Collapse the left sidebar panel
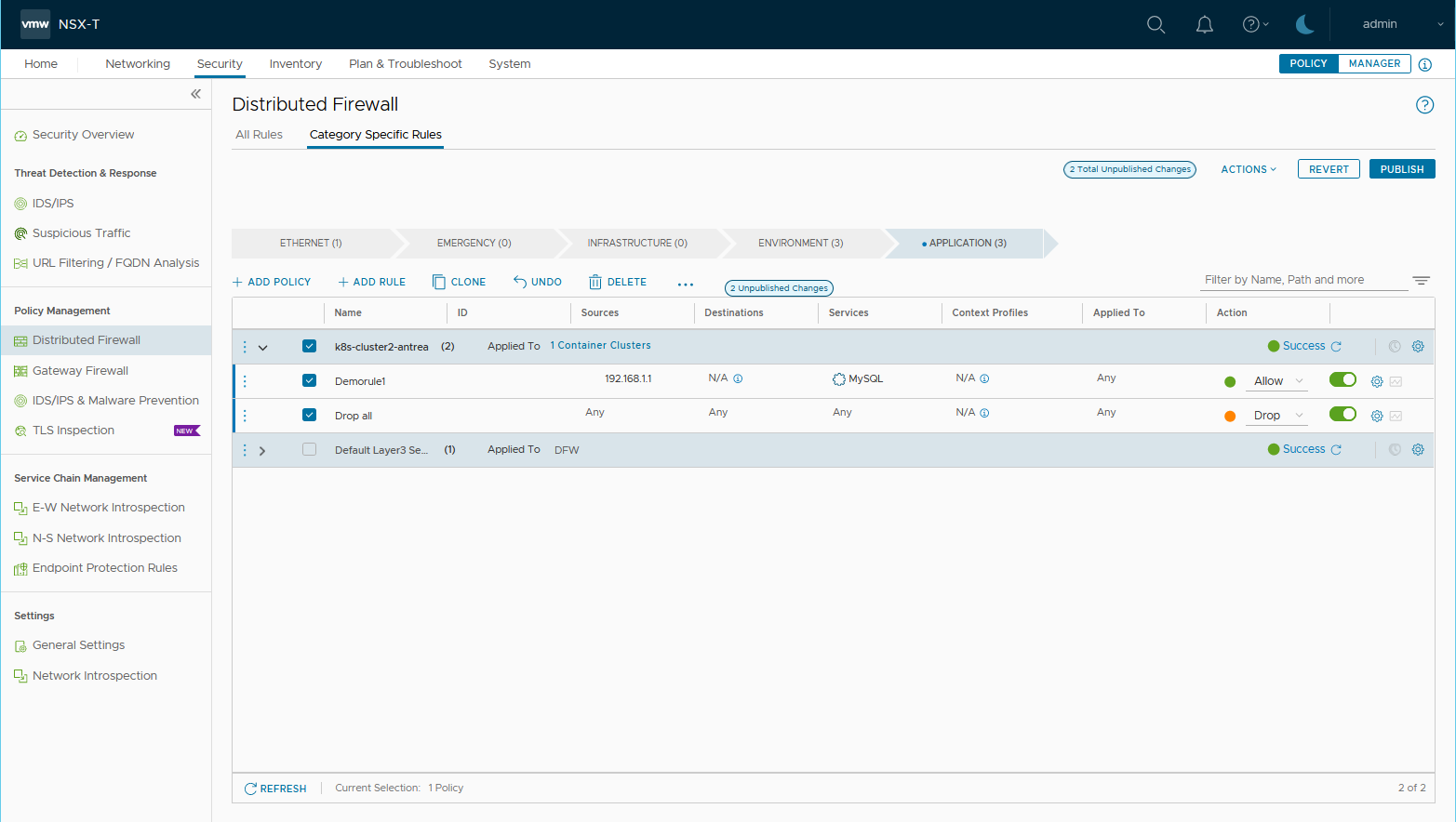The image size is (1456, 822). 195,94
